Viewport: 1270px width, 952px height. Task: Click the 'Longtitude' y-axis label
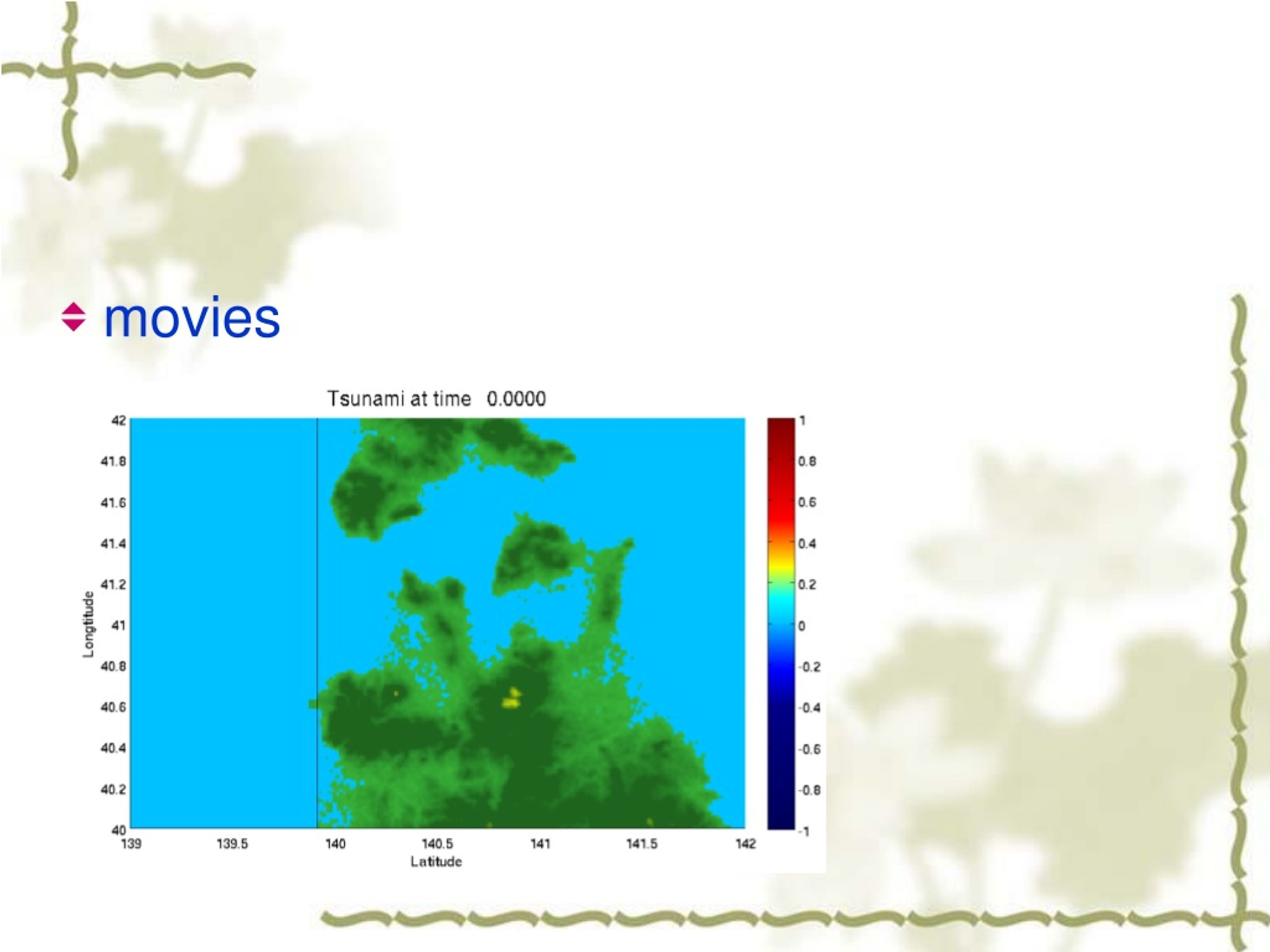[88, 624]
